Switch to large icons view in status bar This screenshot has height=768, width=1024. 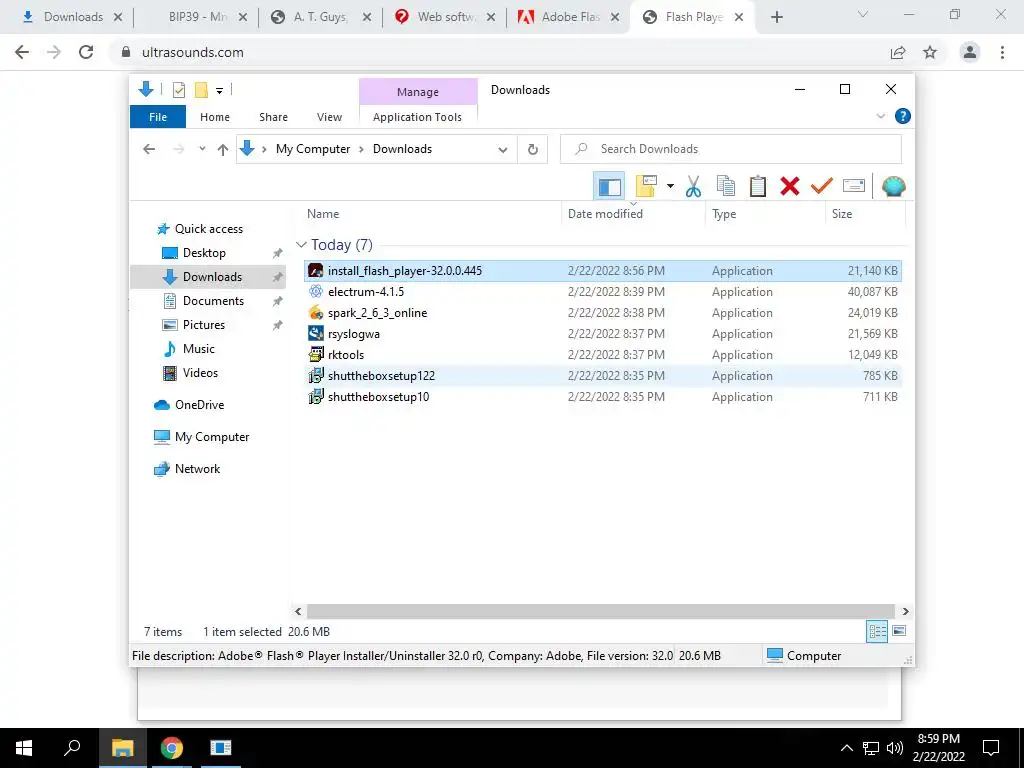point(899,631)
